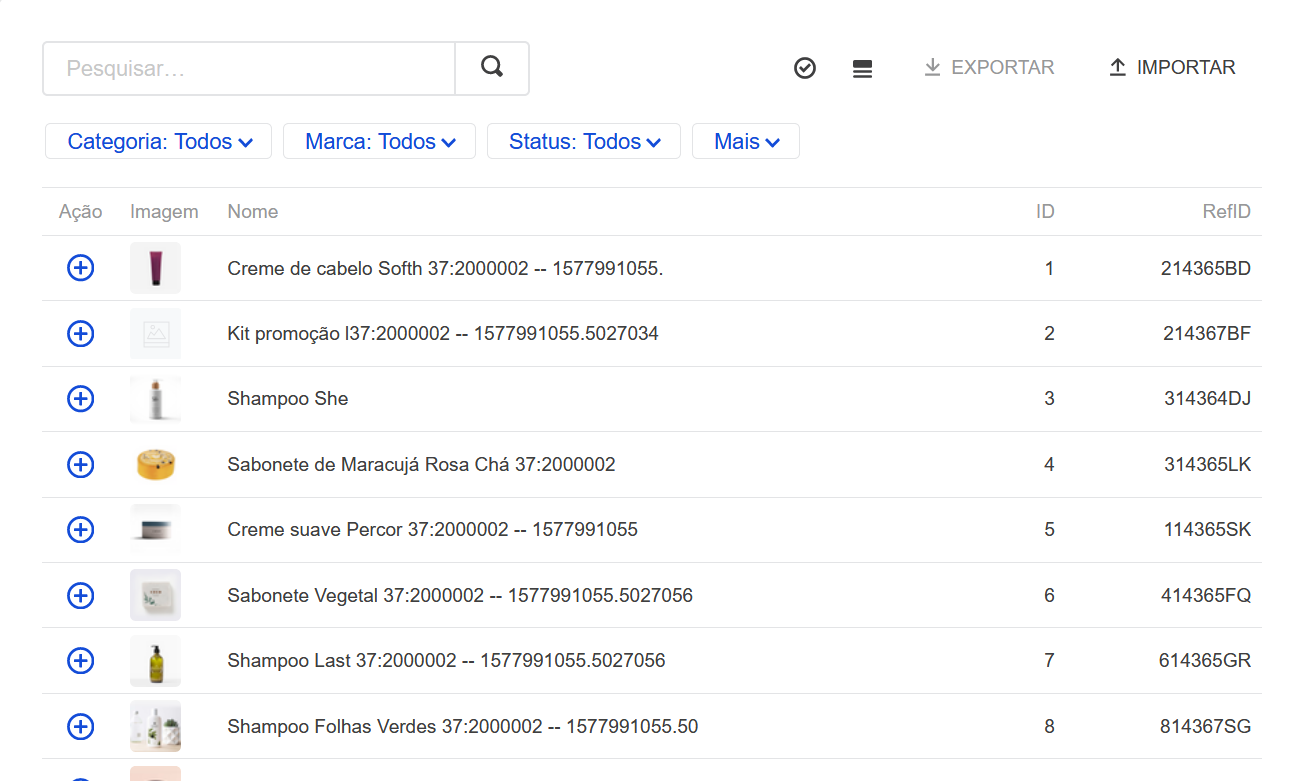Open the Categoria: Todos filter dropdown
This screenshot has width=1299, height=781.
tap(158, 142)
